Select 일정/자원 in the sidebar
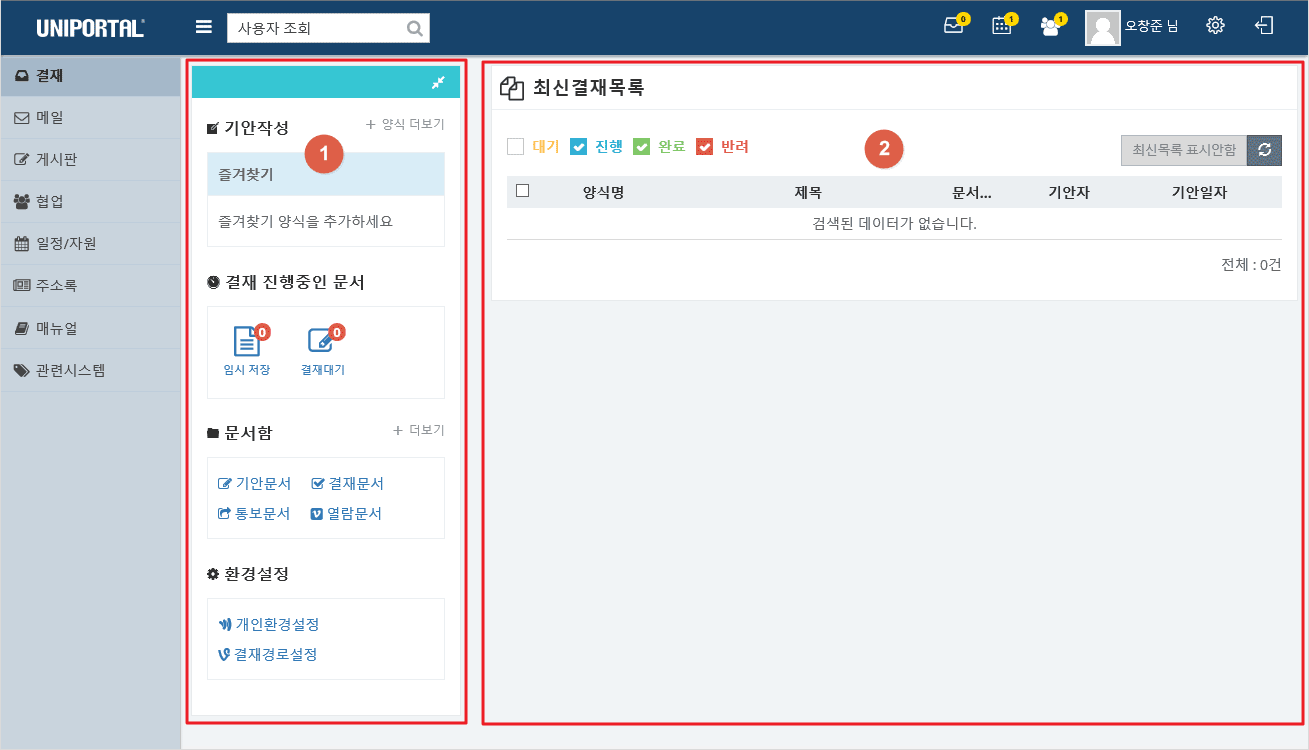The width and height of the screenshot is (1309, 750). [90, 243]
